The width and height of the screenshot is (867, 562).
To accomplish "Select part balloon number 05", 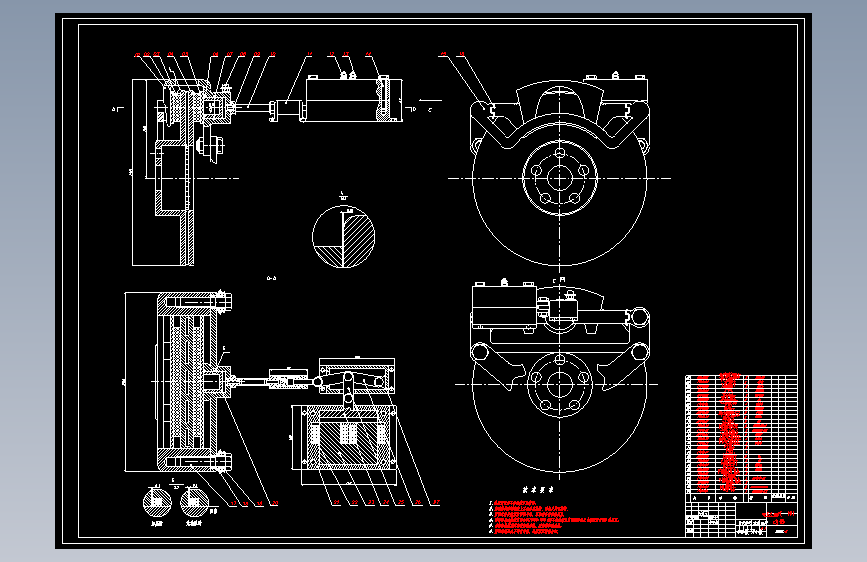I will 185,54.
